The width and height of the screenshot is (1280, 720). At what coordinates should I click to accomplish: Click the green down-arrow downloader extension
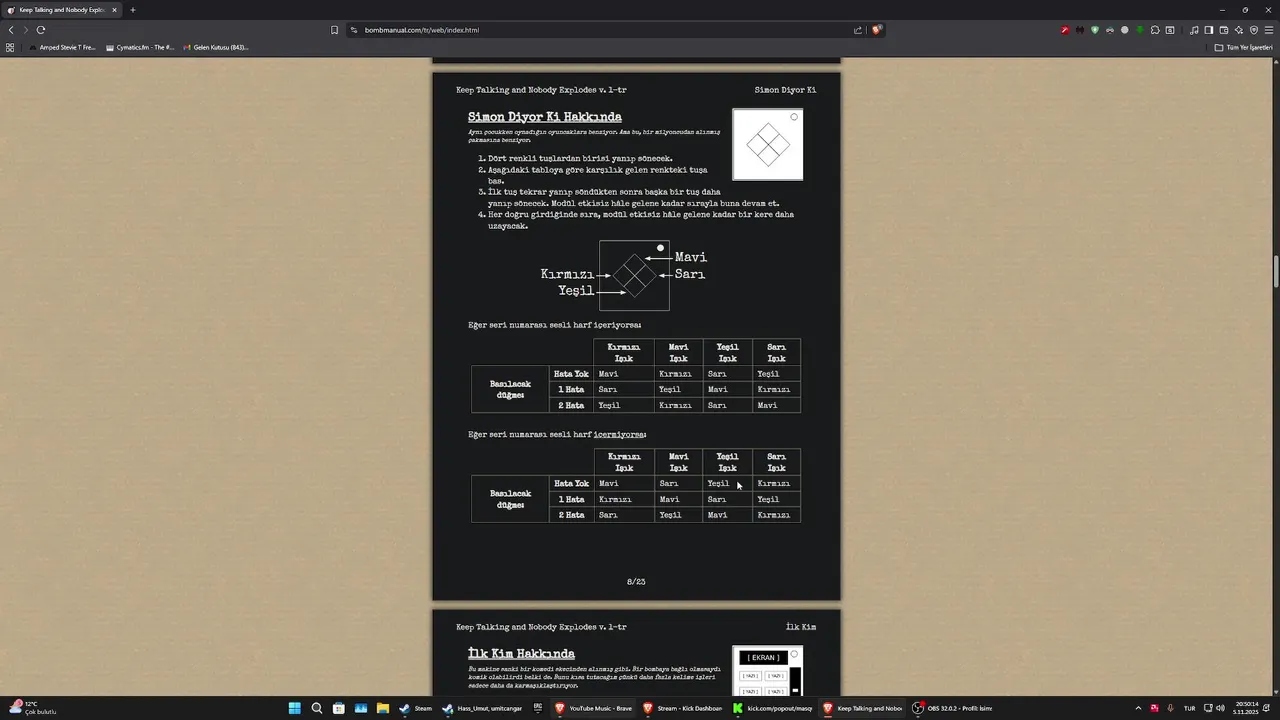[1139, 30]
